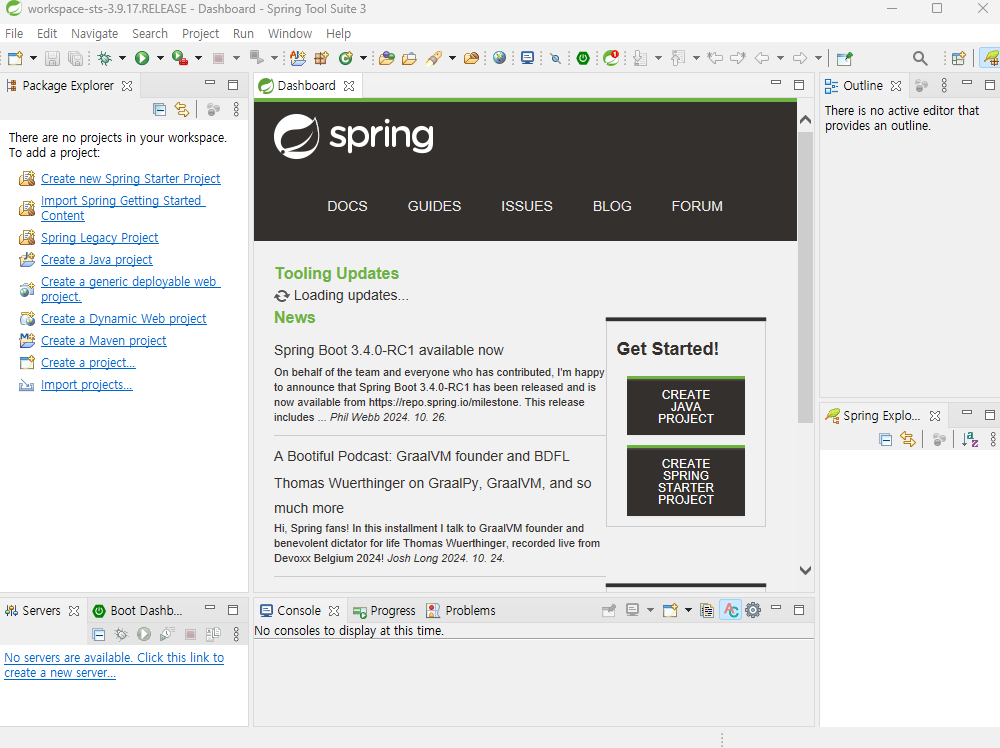Click DOCS in the Spring dashboard header
Screen dimensions: 1000x748
pyautogui.click(x=348, y=207)
